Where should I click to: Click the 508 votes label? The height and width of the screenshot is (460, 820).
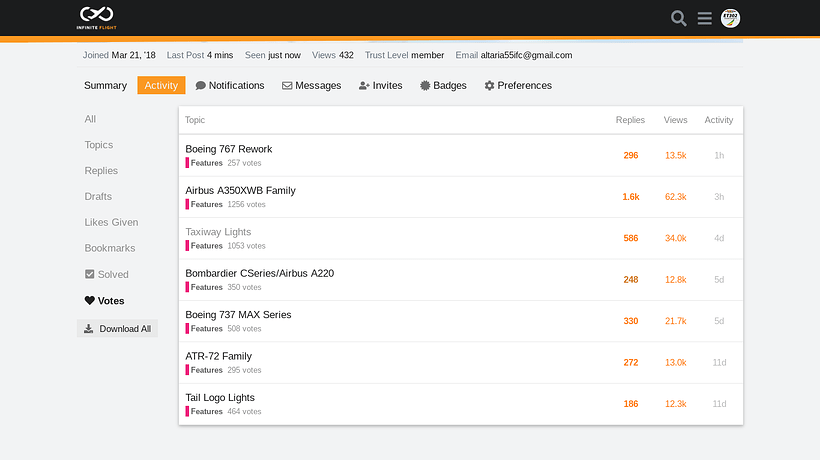click(244, 328)
